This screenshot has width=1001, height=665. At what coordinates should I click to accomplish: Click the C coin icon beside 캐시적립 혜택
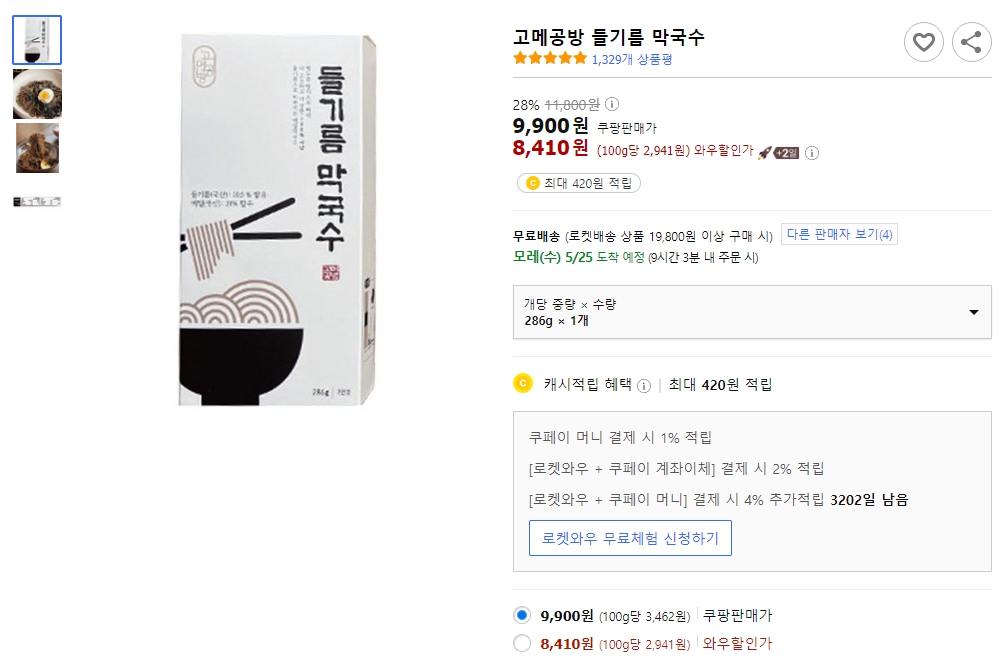pyautogui.click(x=523, y=383)
